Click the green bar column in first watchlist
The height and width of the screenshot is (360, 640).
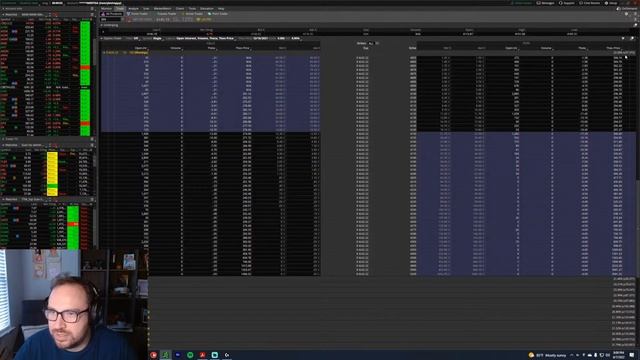85,78
